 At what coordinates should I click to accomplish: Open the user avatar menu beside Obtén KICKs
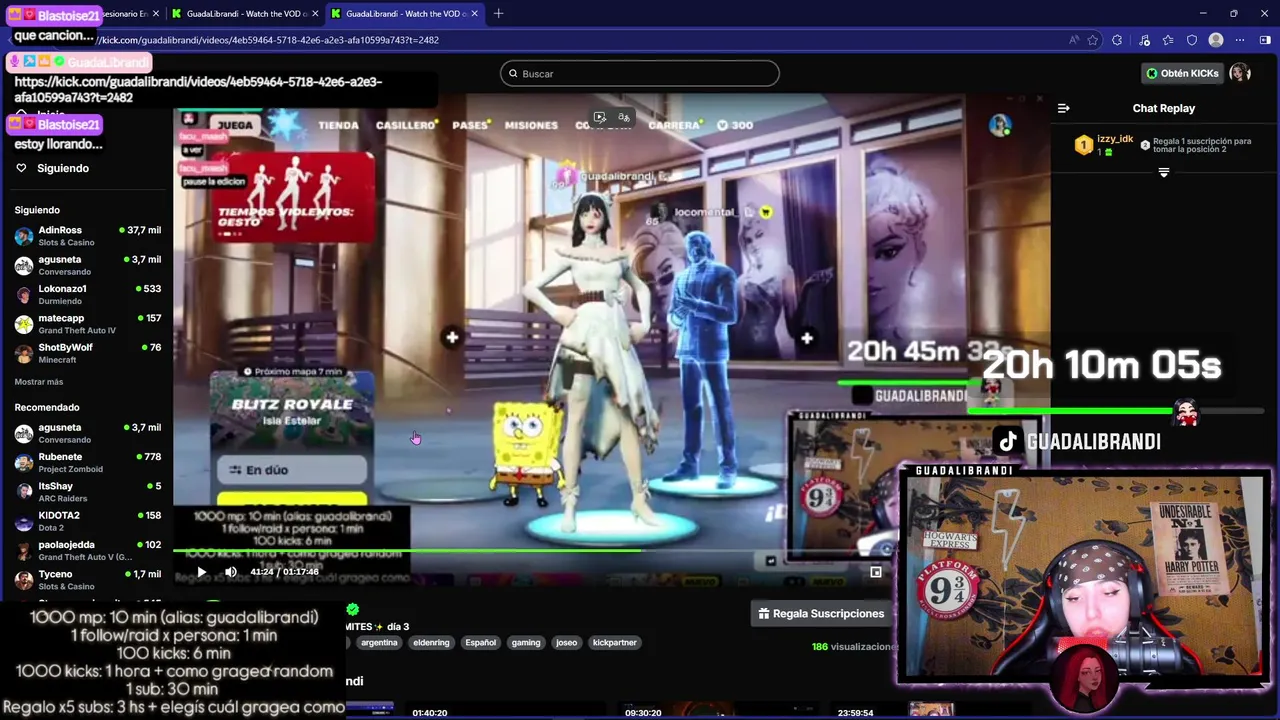[1240, 73]
